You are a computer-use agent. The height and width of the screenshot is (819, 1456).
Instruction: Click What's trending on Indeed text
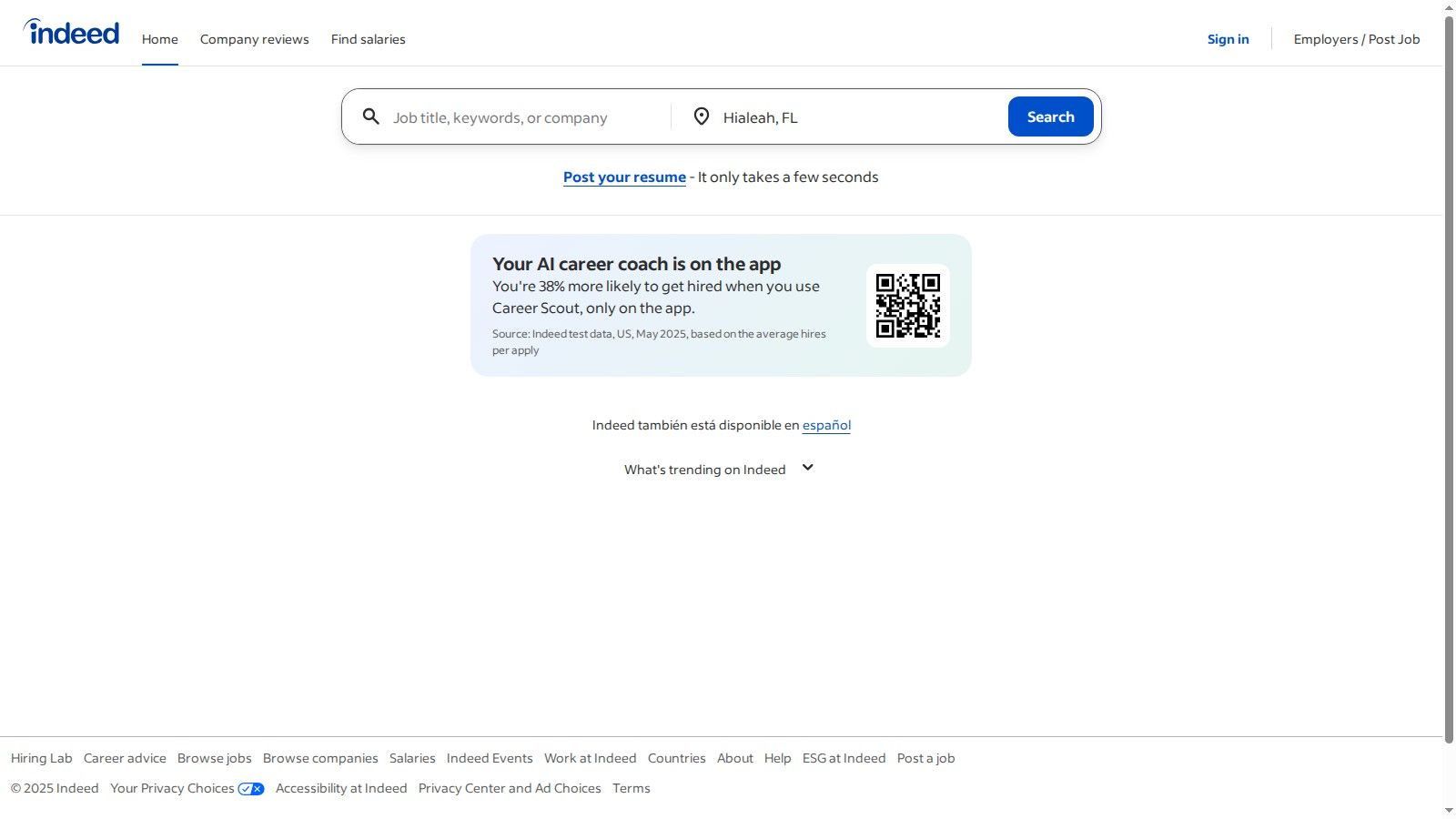click(705, 470)
